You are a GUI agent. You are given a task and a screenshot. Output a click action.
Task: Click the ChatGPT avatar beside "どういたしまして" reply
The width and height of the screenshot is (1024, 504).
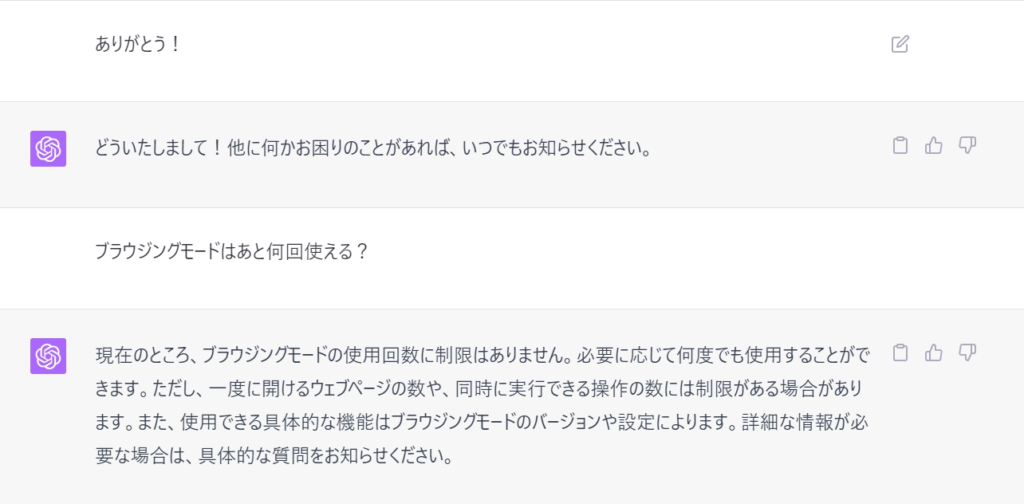[48, 149]
